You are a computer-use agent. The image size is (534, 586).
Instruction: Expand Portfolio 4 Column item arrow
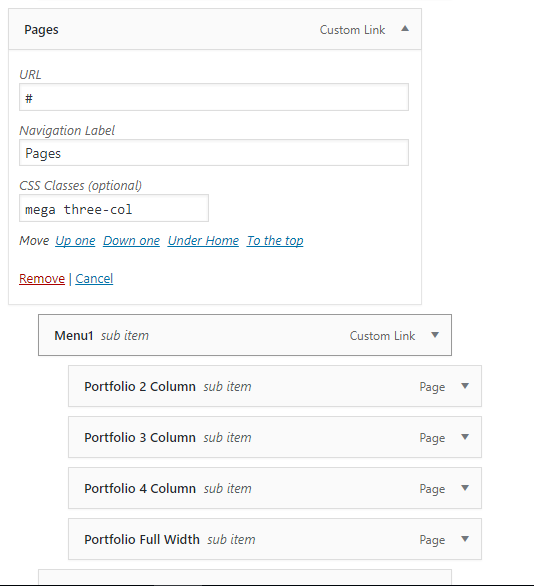(465, 488)
